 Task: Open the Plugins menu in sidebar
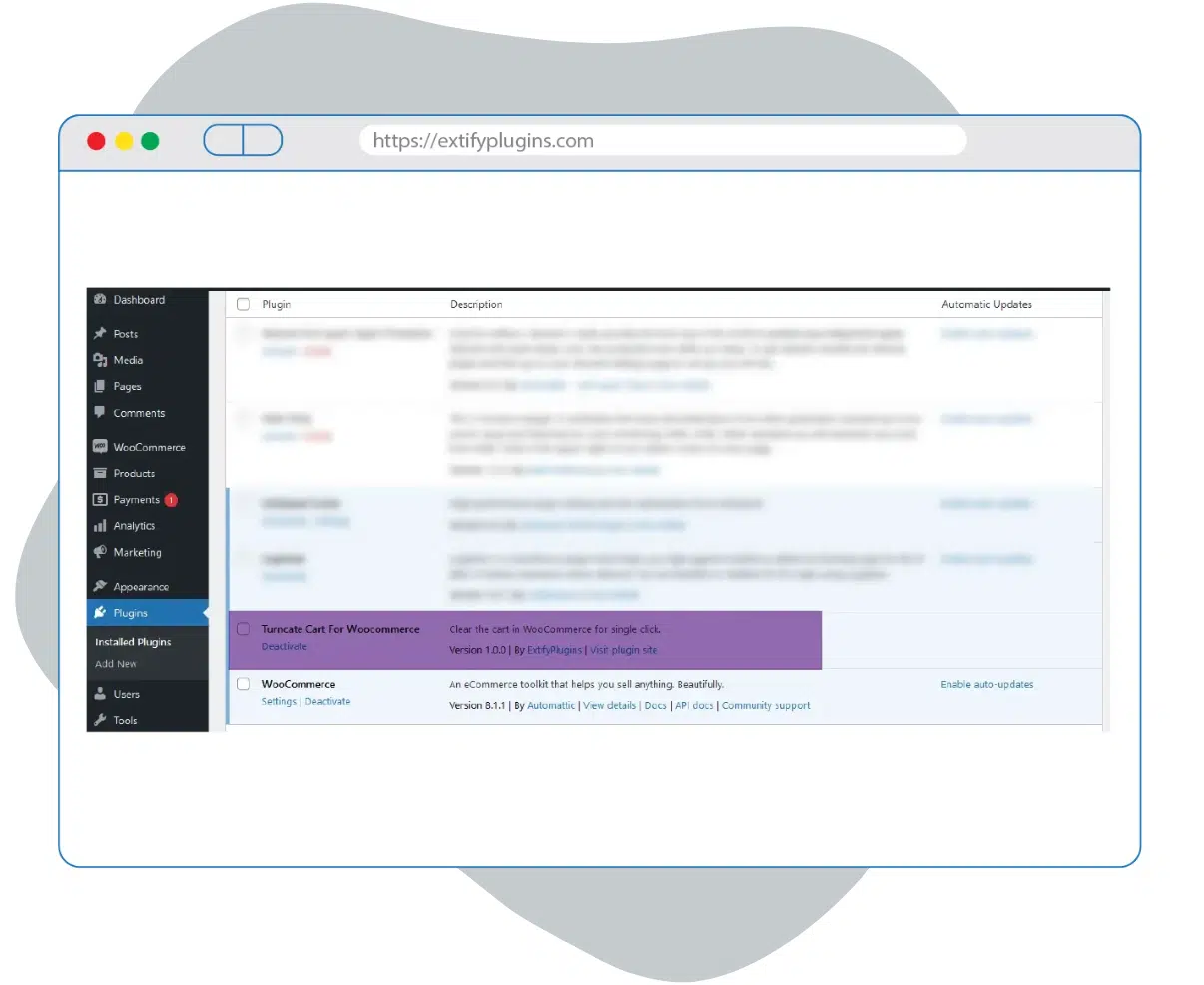click(x=130, y=613)
